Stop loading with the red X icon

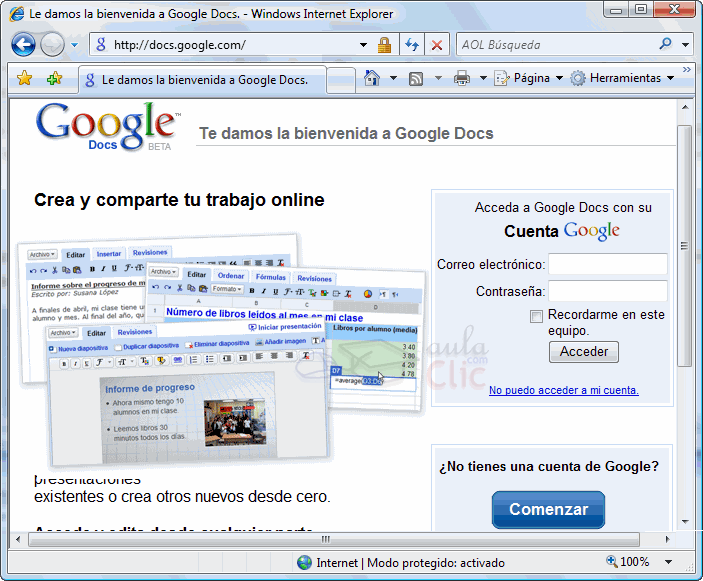point(437,45)
